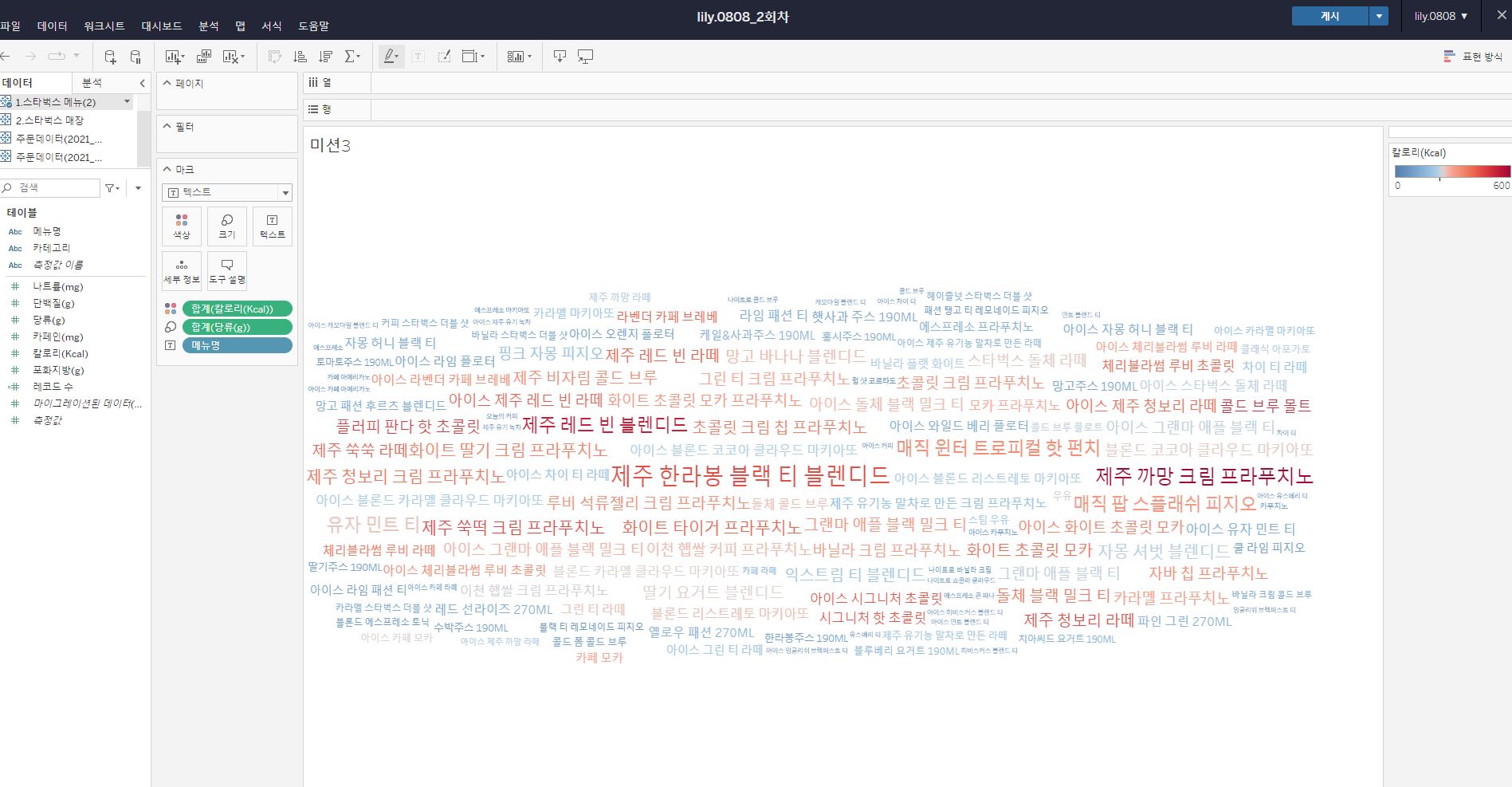Open the 서식 menu
The height and width of the screenshot is (787, 1512).
(272, 26)
